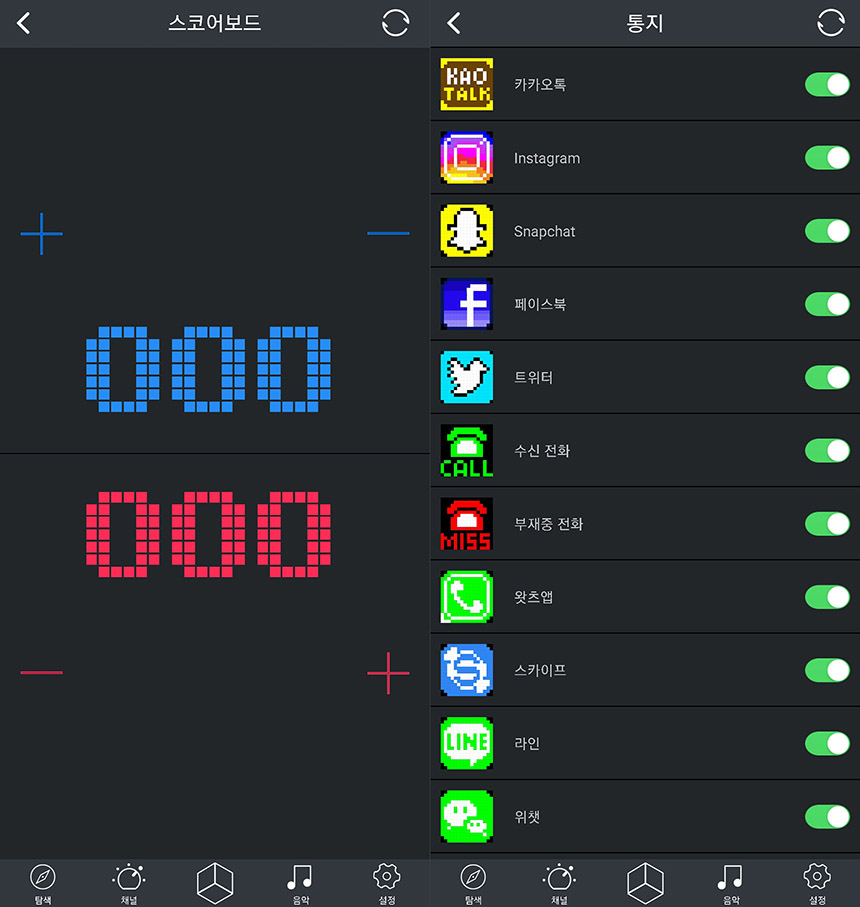This screenshot has height=907, width=860.
Task: Turn off Instagram notification switch
Action: (x=827, y=157)
